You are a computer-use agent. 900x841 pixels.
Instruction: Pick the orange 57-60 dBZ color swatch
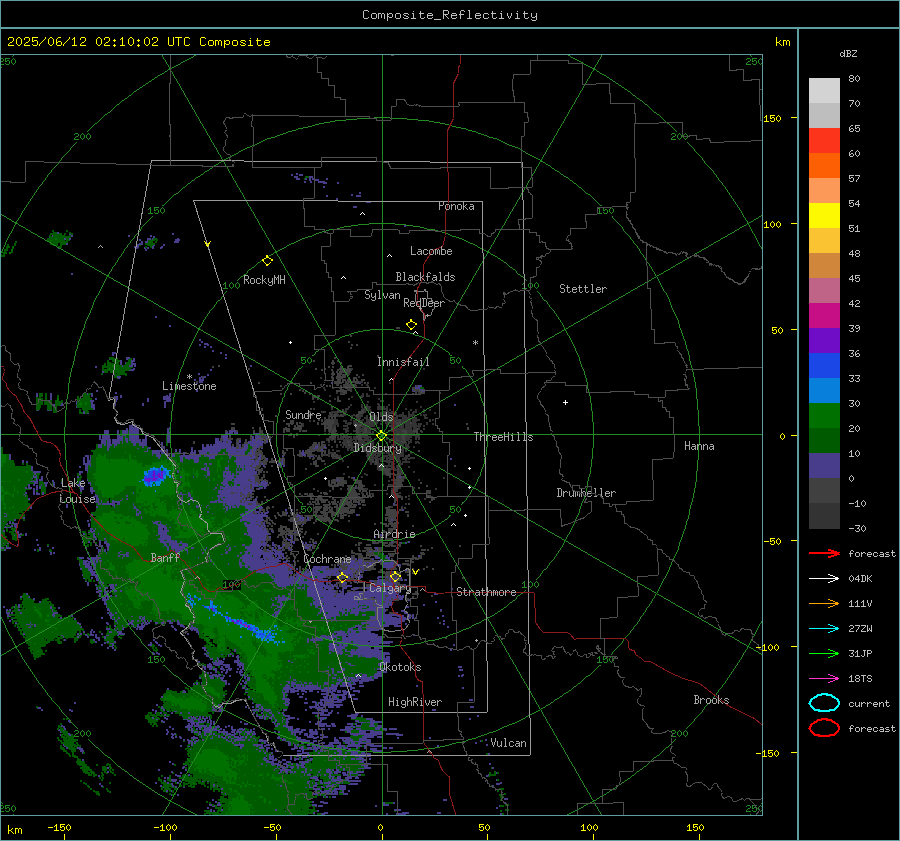coord(824,165)
